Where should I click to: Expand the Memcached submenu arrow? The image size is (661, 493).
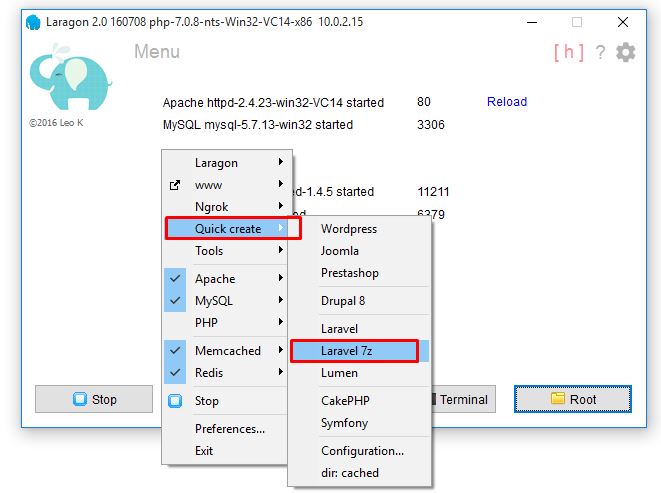coord(281,350)
